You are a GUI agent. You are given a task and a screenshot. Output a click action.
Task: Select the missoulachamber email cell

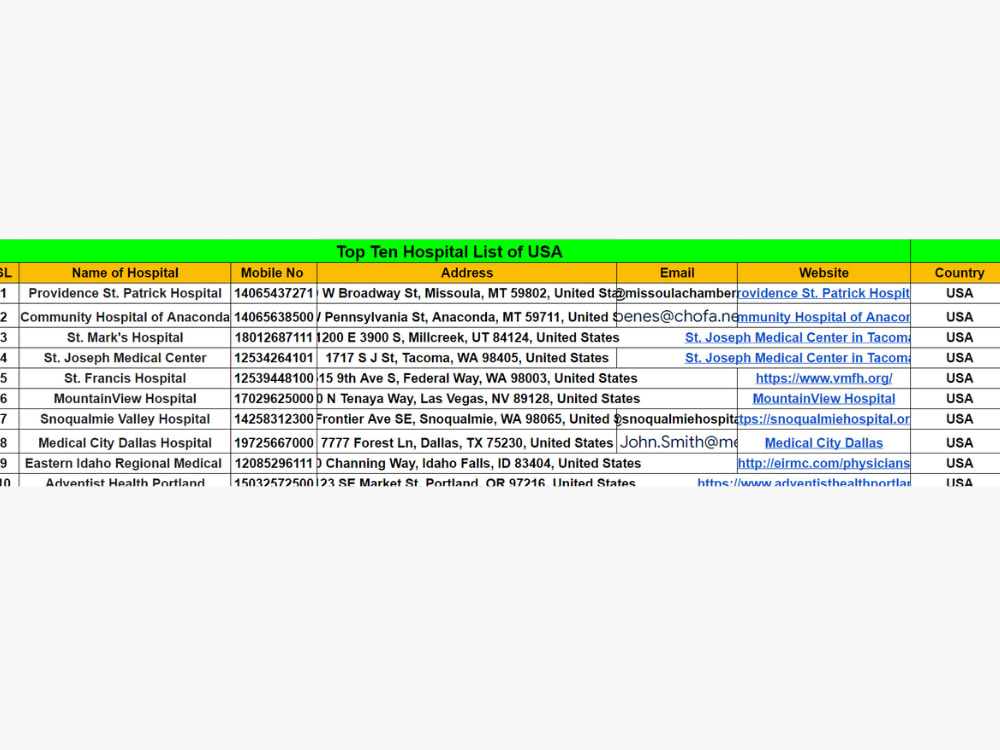click(x=677, y=293)
